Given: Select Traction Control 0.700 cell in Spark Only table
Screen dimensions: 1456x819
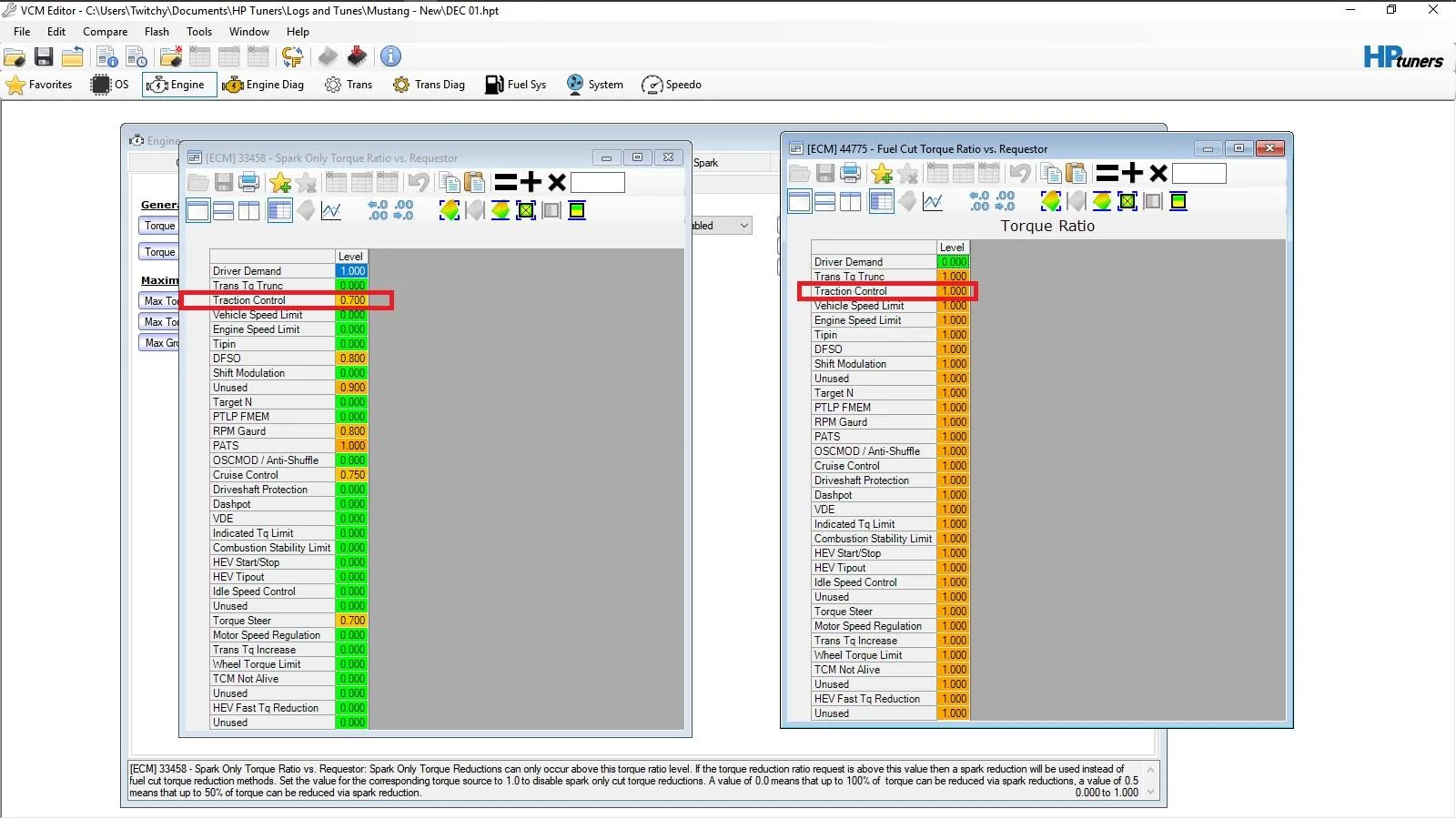Looking at the screenshot, I should (x=352, y=300).
